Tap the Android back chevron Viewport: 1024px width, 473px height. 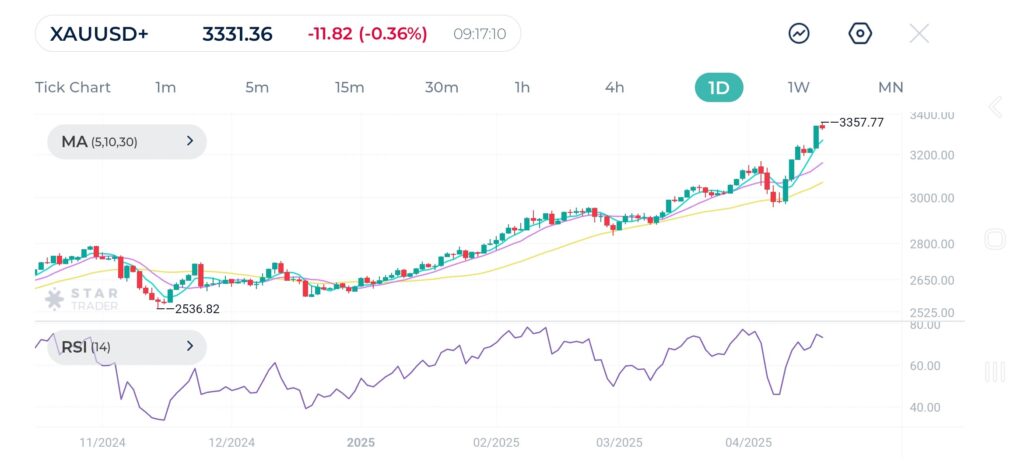(995, 108)
